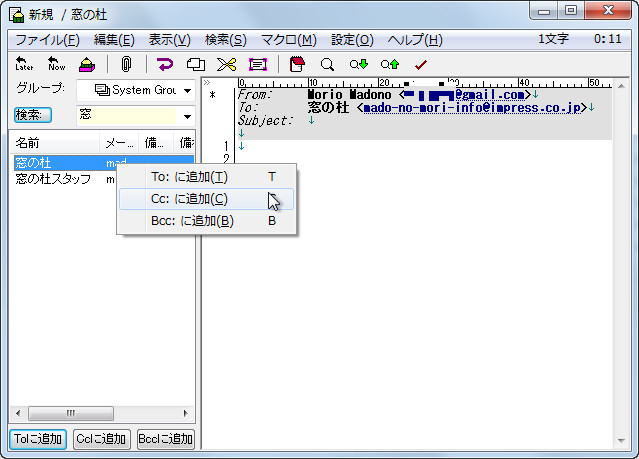This screenshot has width=639, height=459.
Task: Click the search input containing 窓
Action: point(128,116)
